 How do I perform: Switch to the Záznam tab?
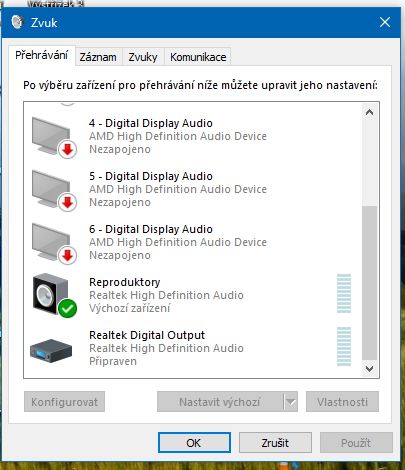[x=98, y=57]
